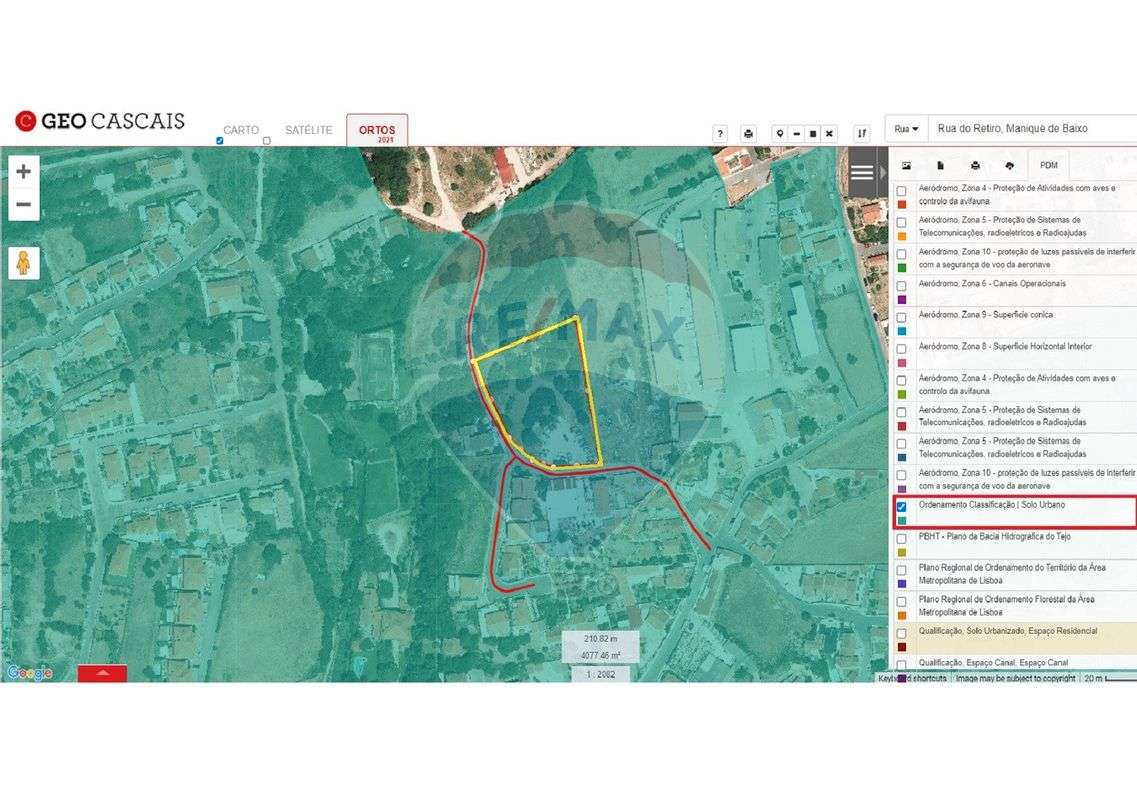Enable the Aeródromo Zona 6 Canais Operacionais layer

tap(901, 286)
